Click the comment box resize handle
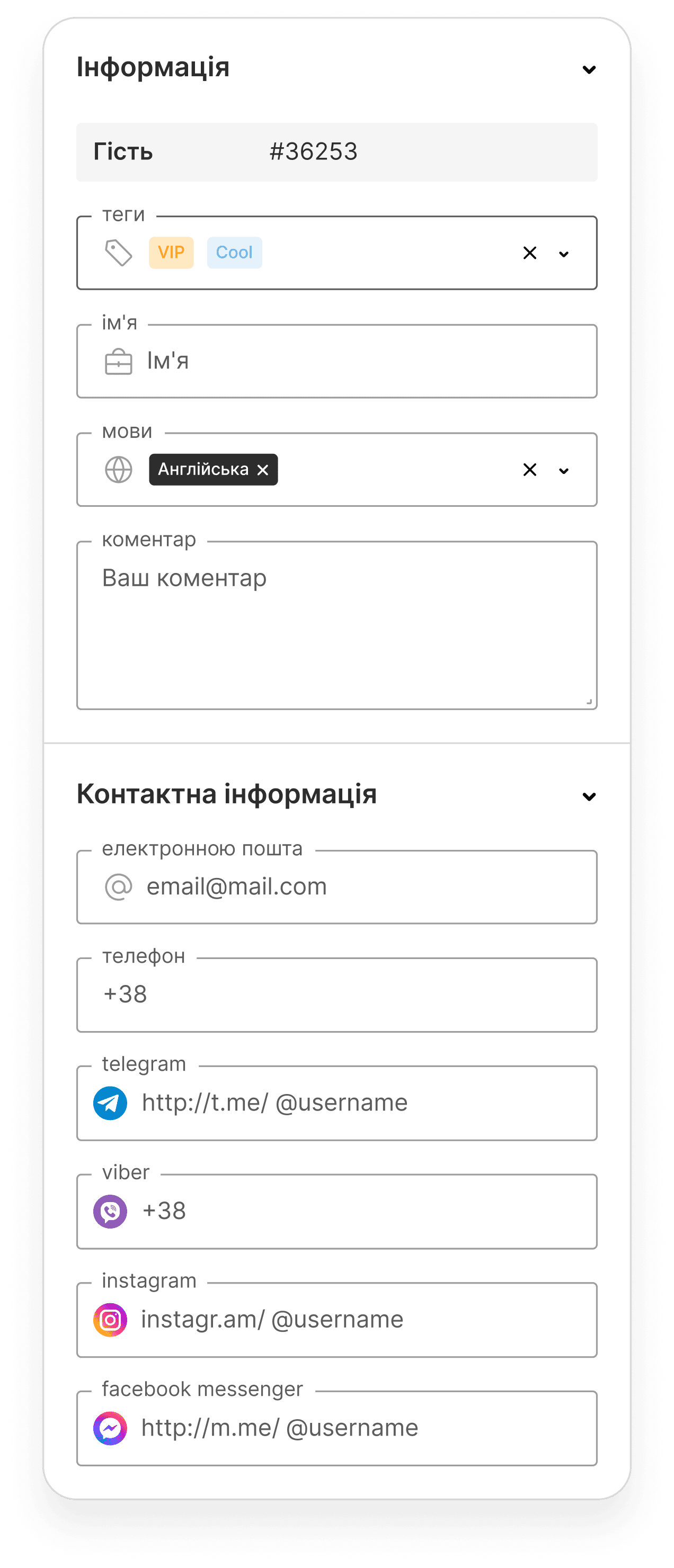This screenshot has height=1568, width=674. coord(589,701)
